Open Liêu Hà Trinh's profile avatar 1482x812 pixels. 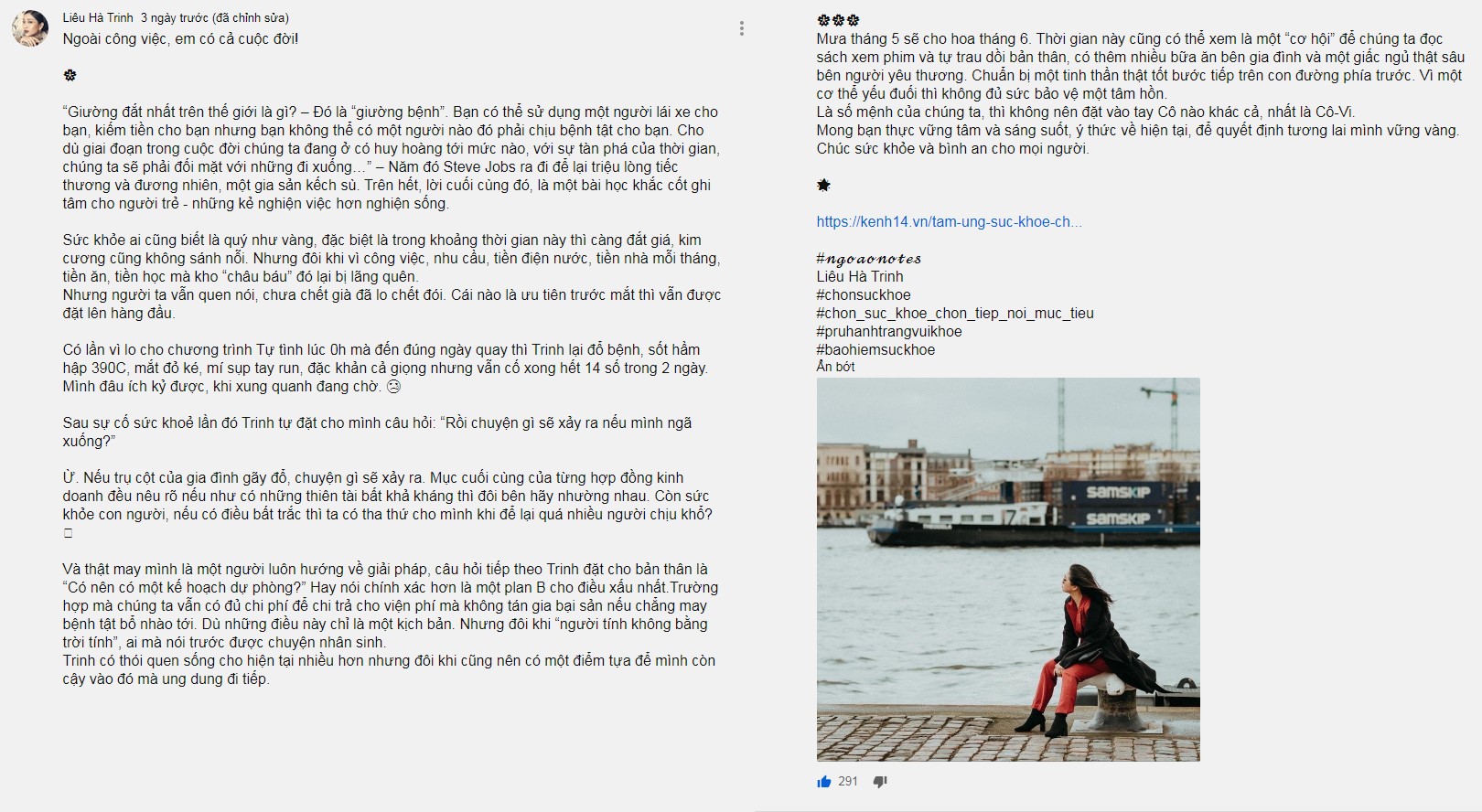coord(29,29)
